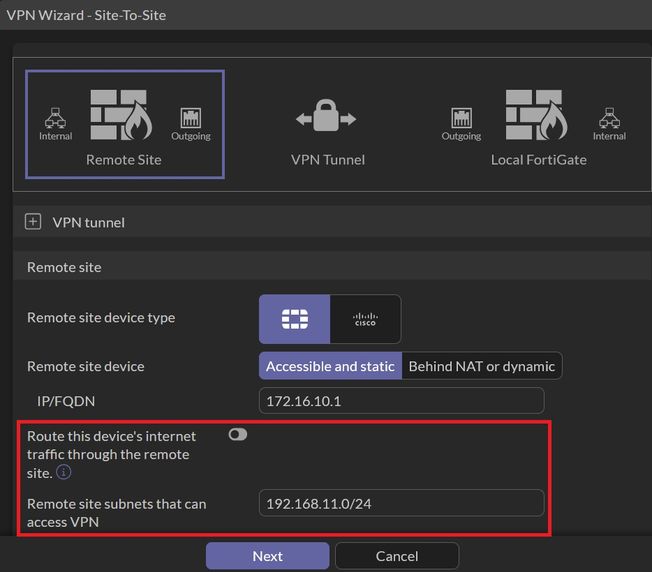The image size is (652, 572).
Task: Click the info icon next to route traffic option
Action: pyautogui.click(x=64, y=472)
